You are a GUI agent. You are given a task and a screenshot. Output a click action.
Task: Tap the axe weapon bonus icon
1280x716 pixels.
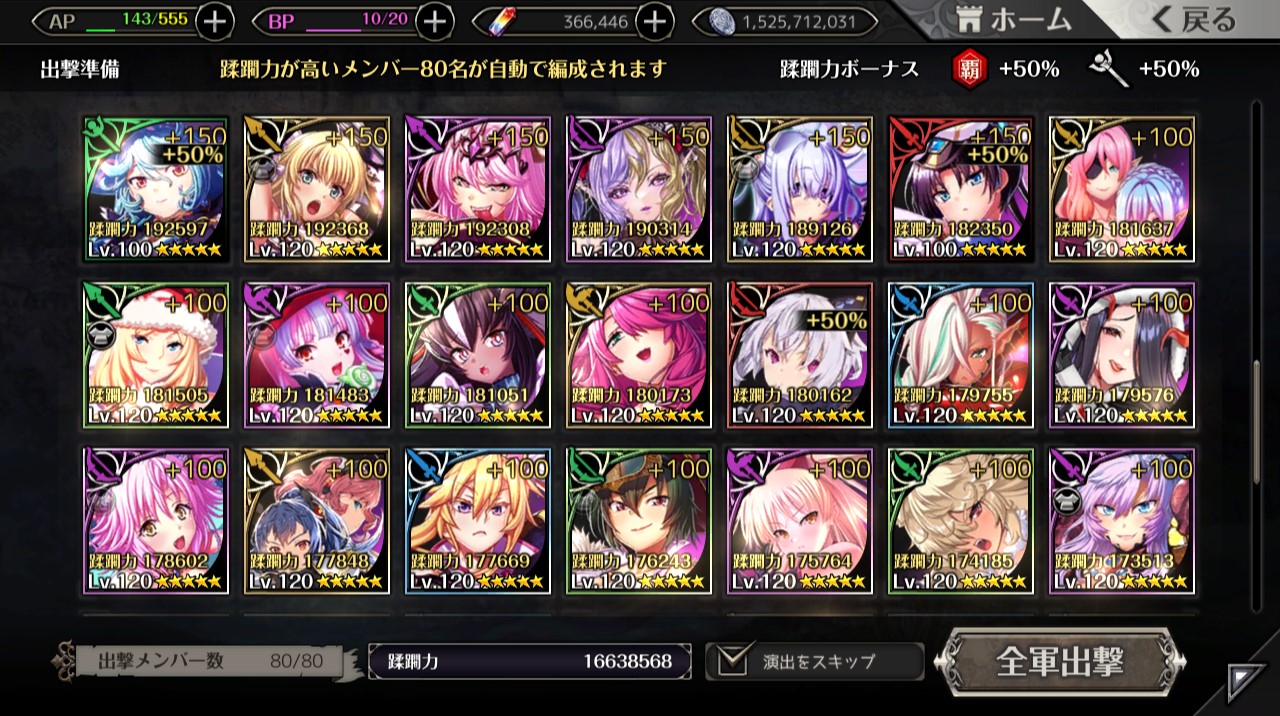[x=1107, y=69]
